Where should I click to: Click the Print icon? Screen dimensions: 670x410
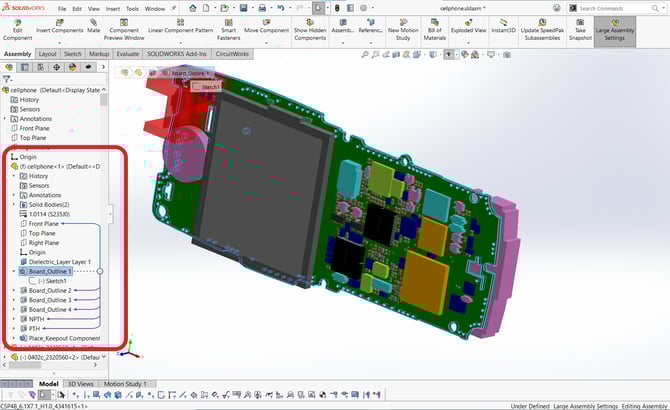(x=262, y=8)
